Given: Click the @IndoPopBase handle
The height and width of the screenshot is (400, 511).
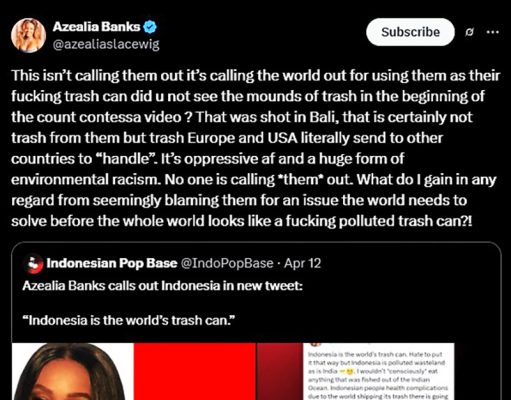Looking at the screenshot, I should pyautogui.click(x=227, y=263).
